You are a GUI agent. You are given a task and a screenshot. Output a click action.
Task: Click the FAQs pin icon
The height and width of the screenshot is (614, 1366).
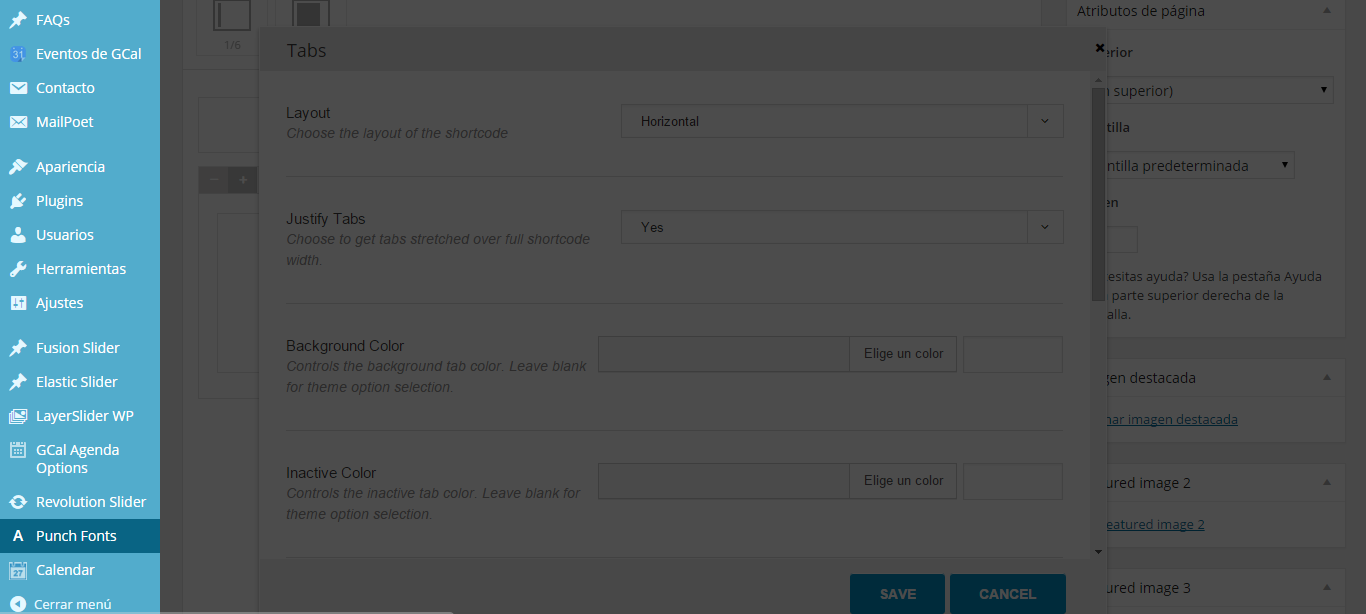click(18, 20)
